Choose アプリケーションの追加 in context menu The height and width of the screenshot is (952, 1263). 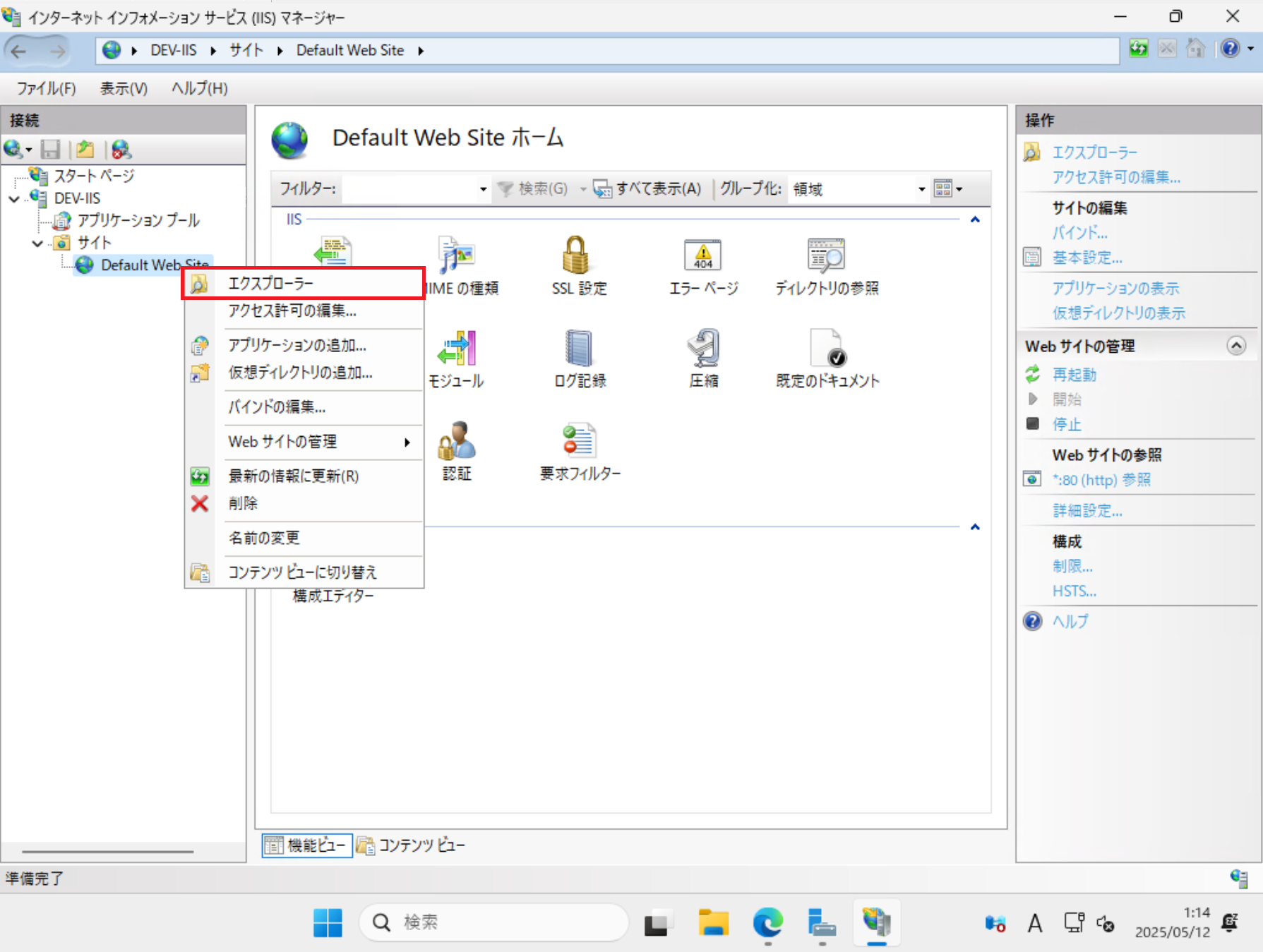pos(305,345)
